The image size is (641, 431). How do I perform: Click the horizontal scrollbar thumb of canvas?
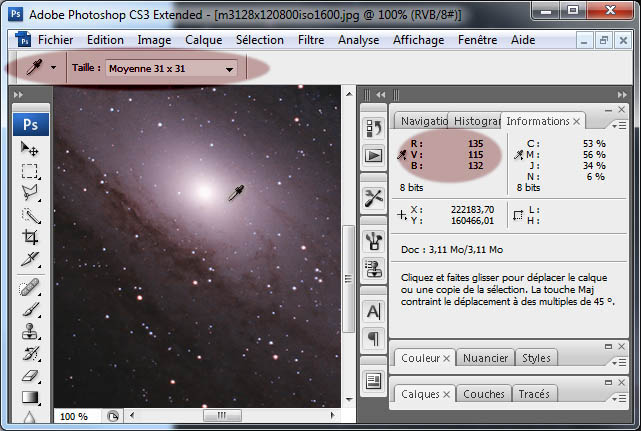point(222,416)
